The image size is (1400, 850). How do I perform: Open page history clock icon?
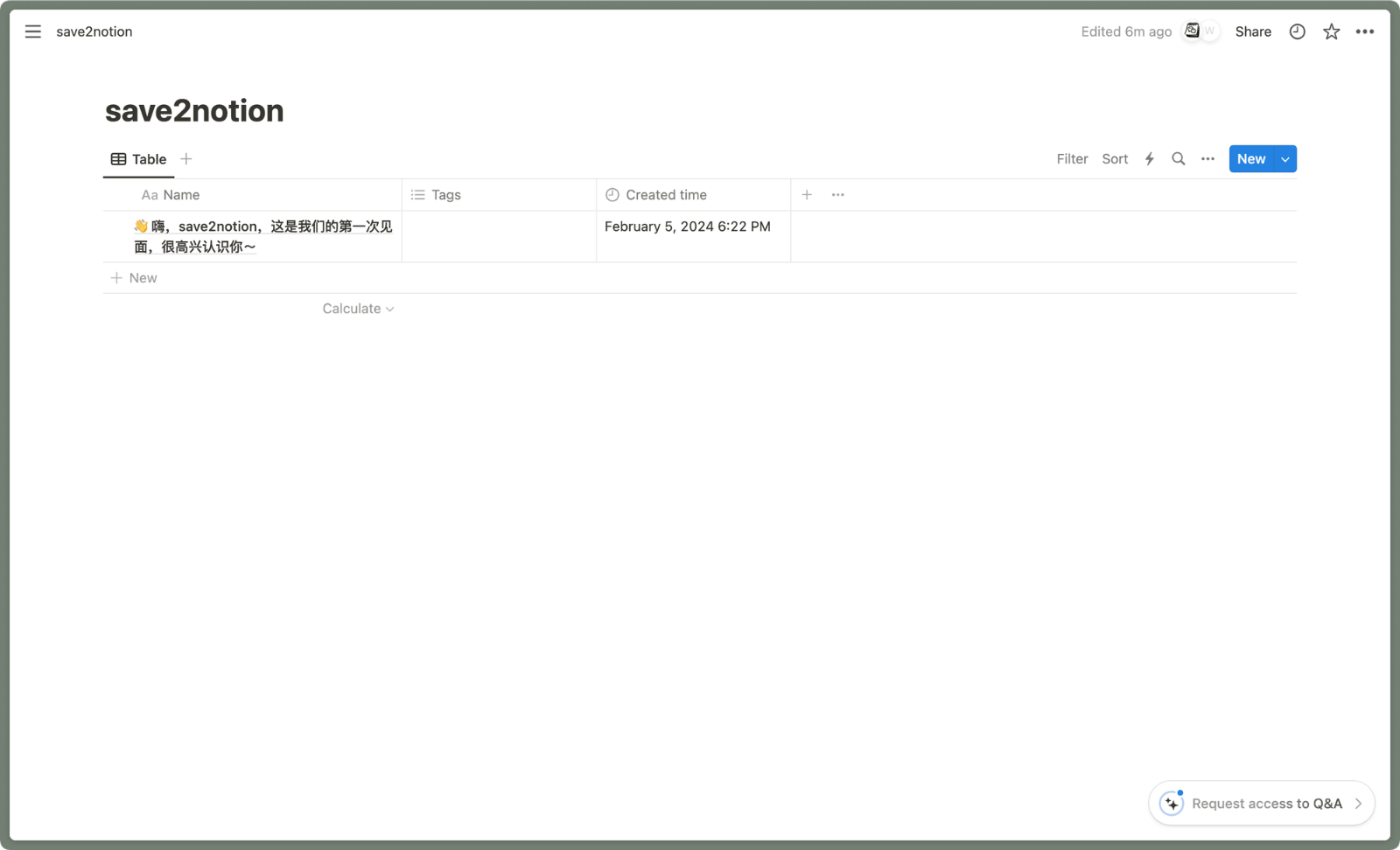coord(1297,31)
